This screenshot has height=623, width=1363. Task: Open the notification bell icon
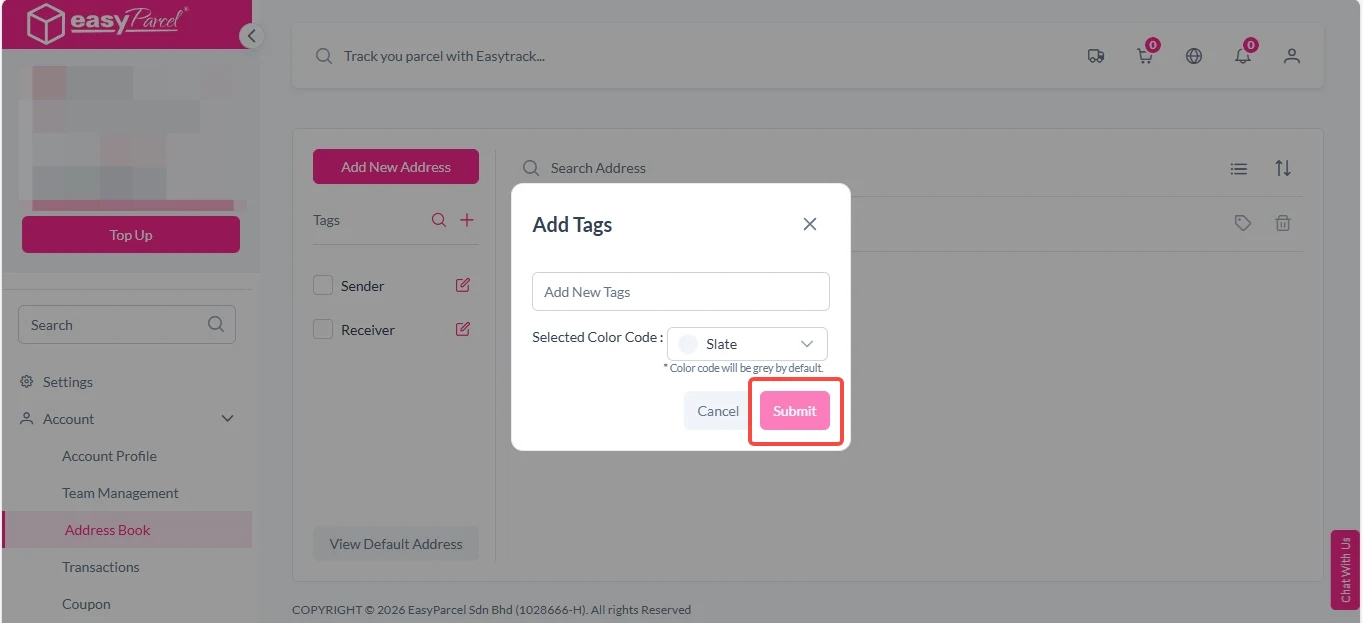1243,56
